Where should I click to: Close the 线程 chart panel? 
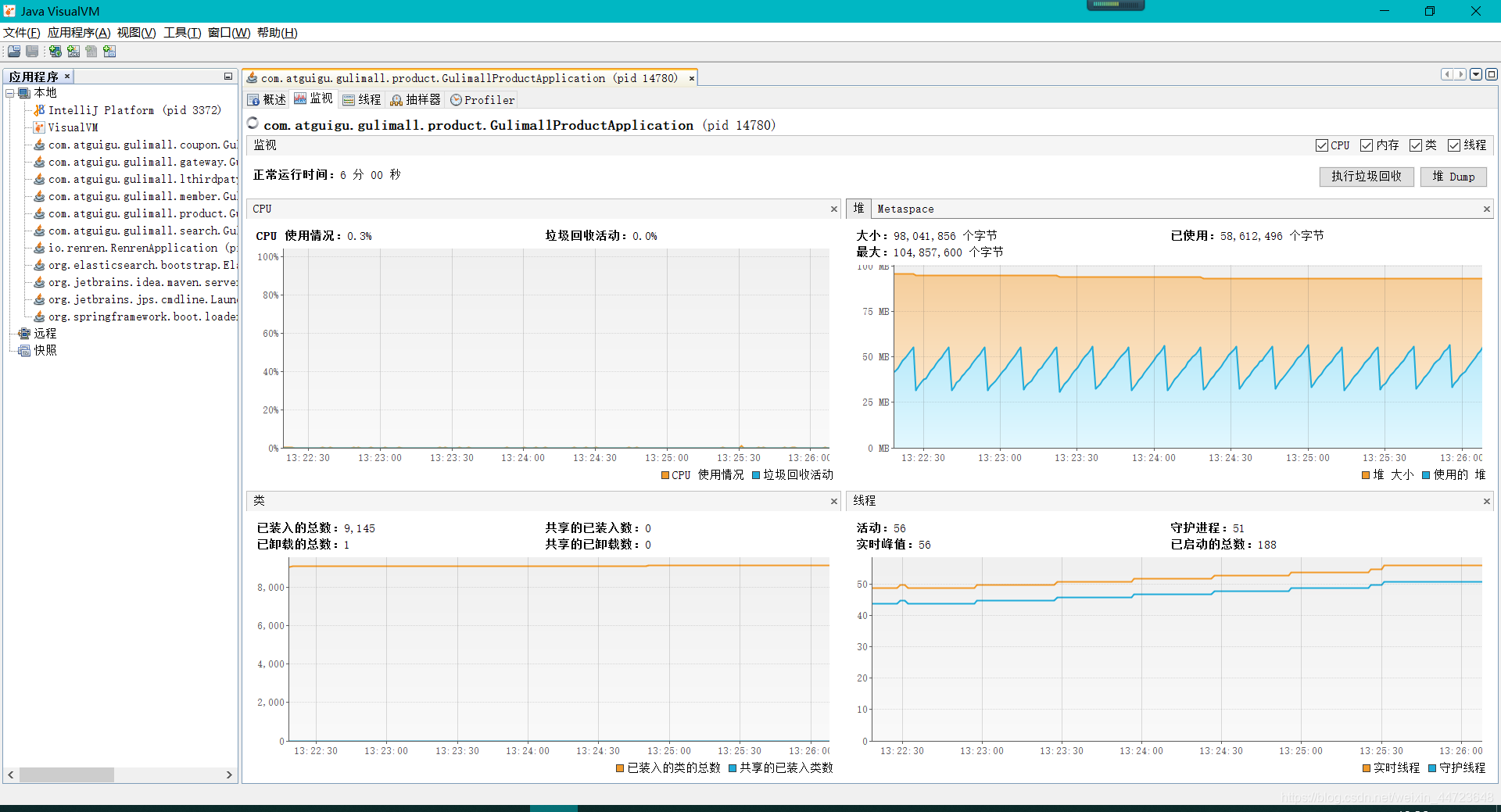tap(1487, 502)
